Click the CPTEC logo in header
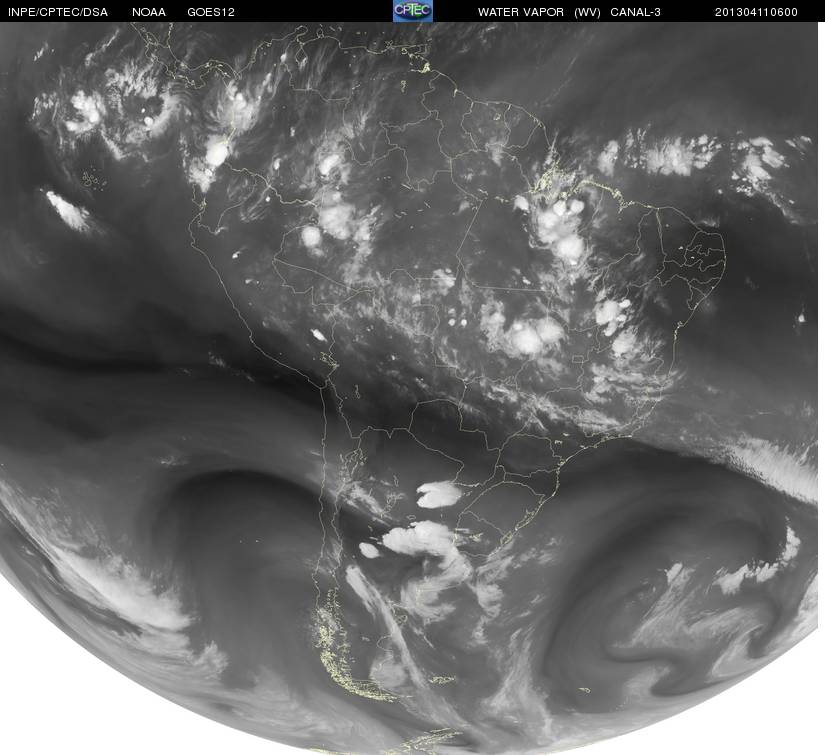This screenshot has height=755, width=825. pyautogui.click(x=413, y=11)
